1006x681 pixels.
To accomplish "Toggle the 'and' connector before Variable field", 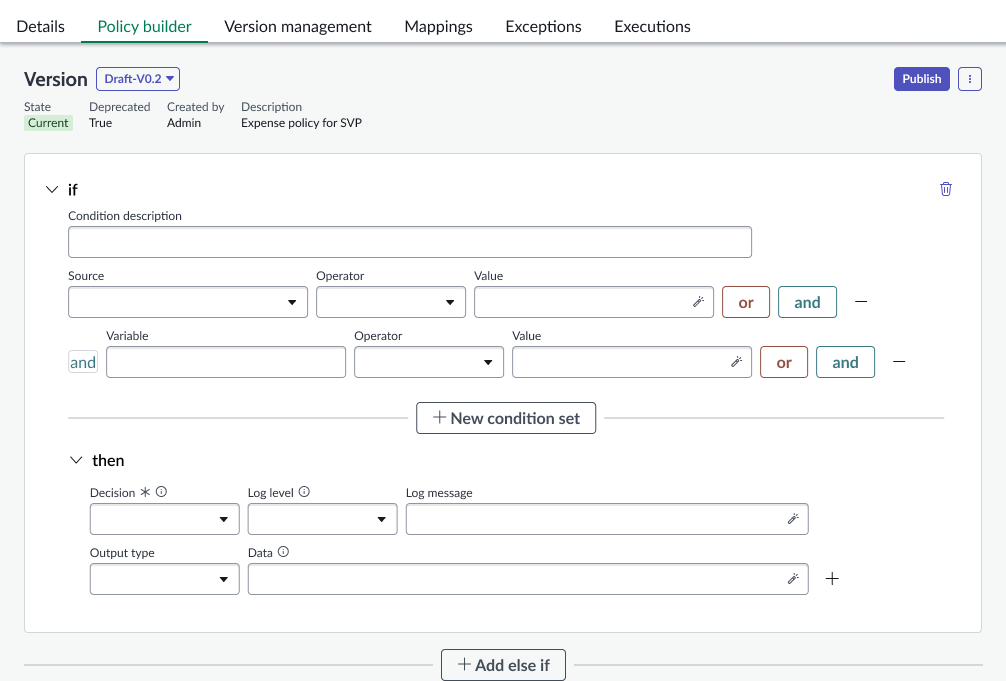I will coord(83,362).
